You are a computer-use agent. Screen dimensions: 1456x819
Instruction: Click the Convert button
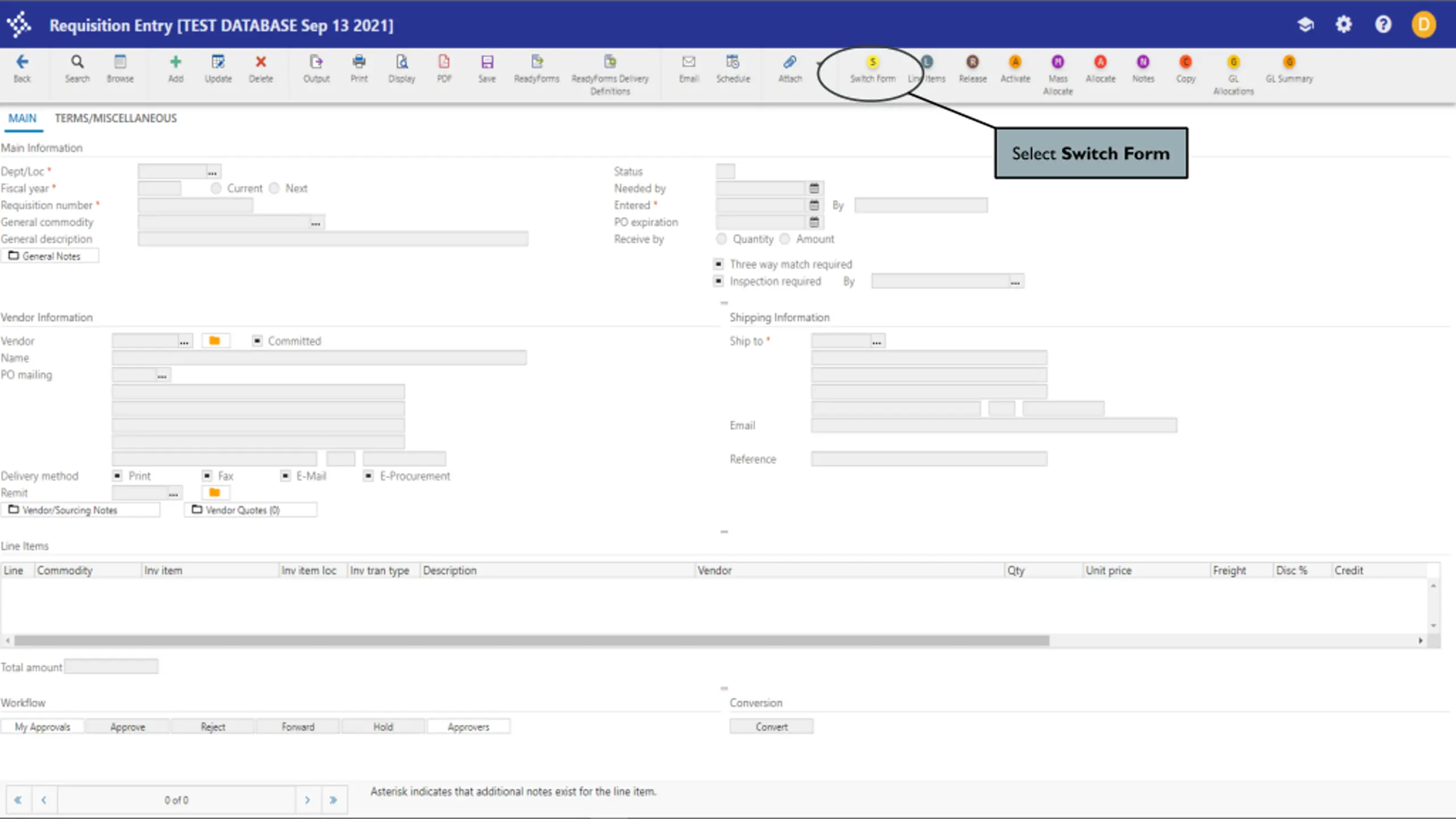(x=771, y=727)
